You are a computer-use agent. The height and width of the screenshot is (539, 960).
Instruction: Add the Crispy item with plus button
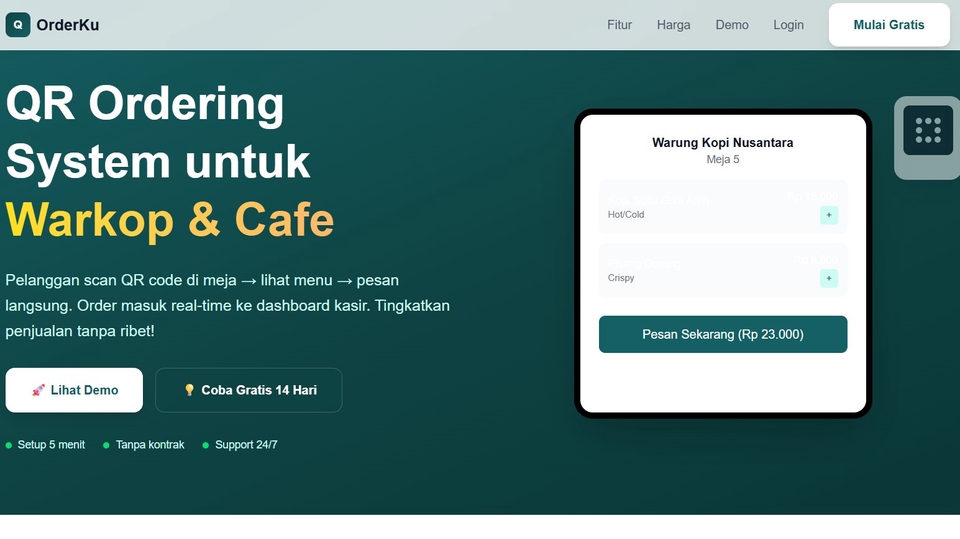(x=828, y=278)
